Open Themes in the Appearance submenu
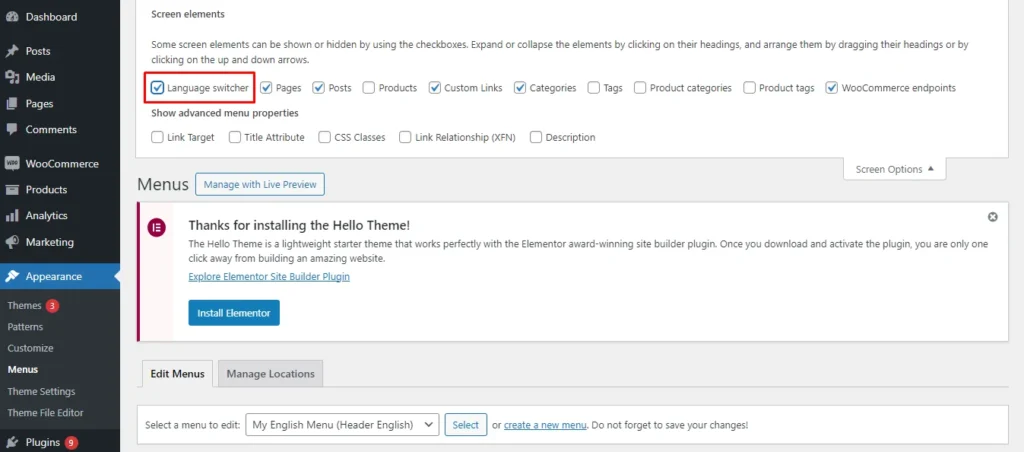Viewport: 1024px width, 452px height. 24,306
